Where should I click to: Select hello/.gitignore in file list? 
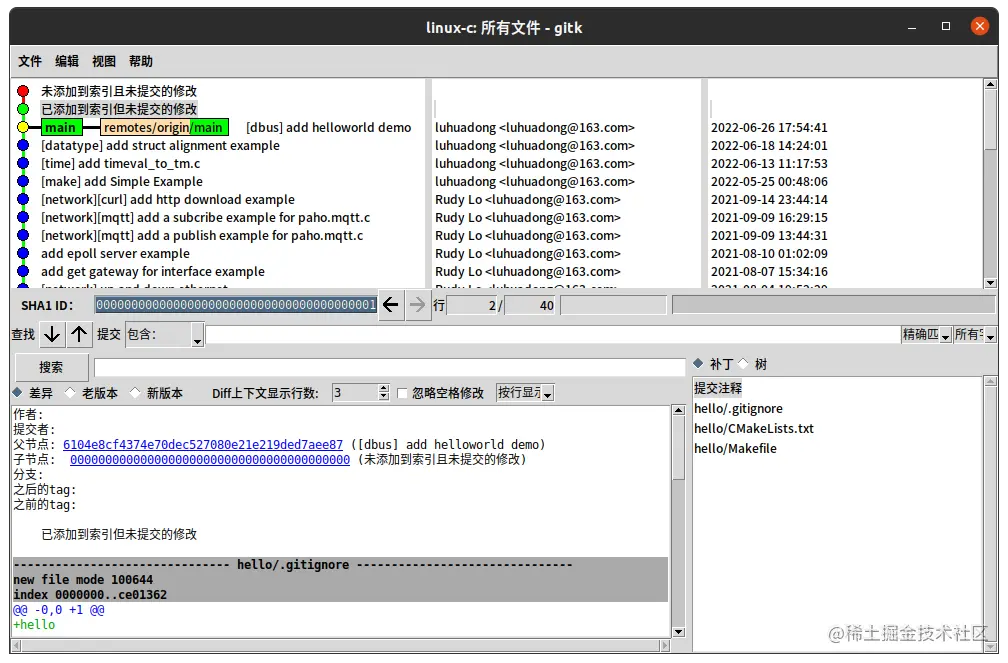coord(738,408)
